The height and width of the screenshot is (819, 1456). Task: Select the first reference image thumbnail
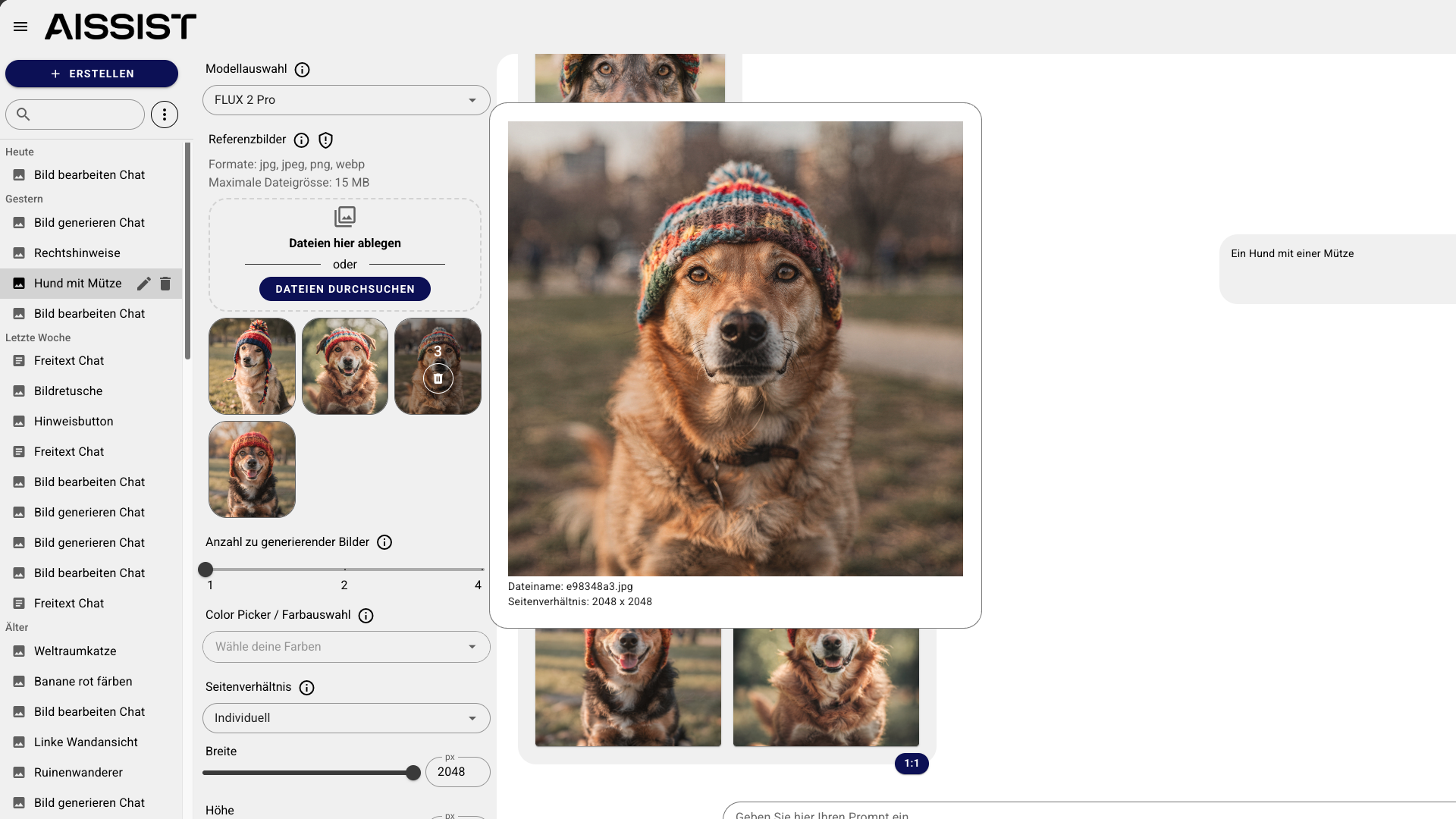click(252, 366)
